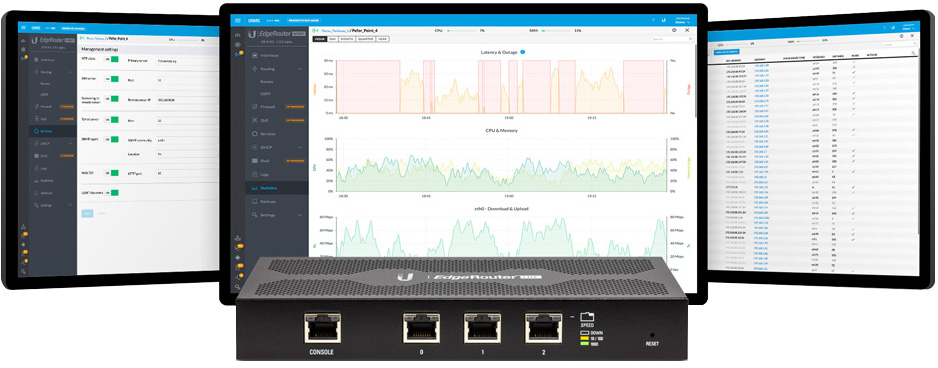Open Routes submenu item in center sidebar
The height and width of the screenshot is (368, 938).
coord(266,81)
